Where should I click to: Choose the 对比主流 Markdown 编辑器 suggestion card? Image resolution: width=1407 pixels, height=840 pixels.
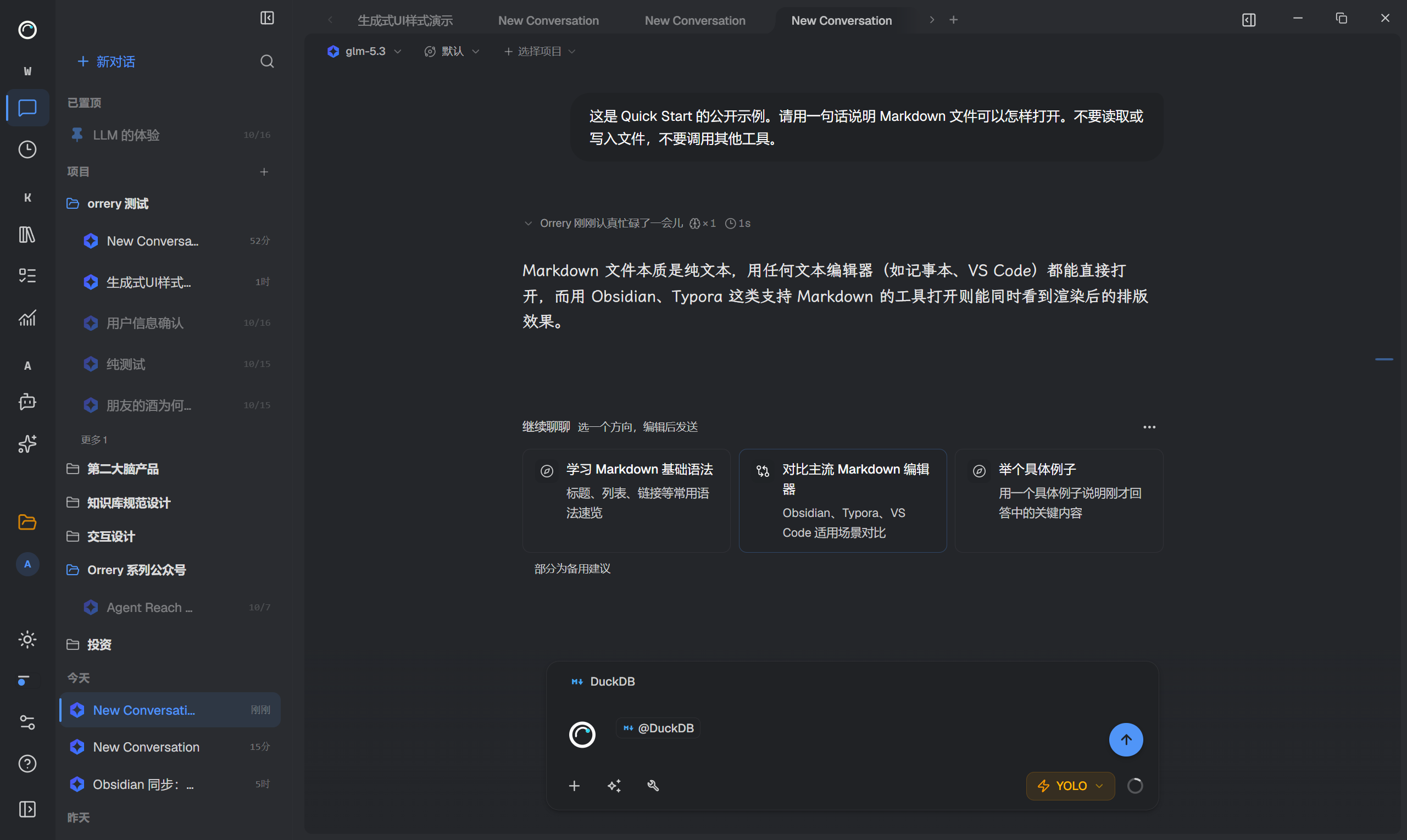843,500
